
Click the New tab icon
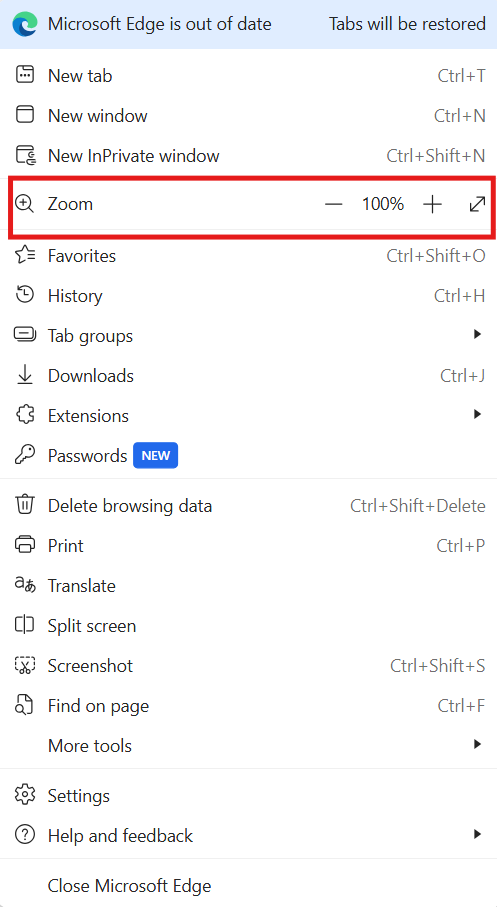[25, 75]
